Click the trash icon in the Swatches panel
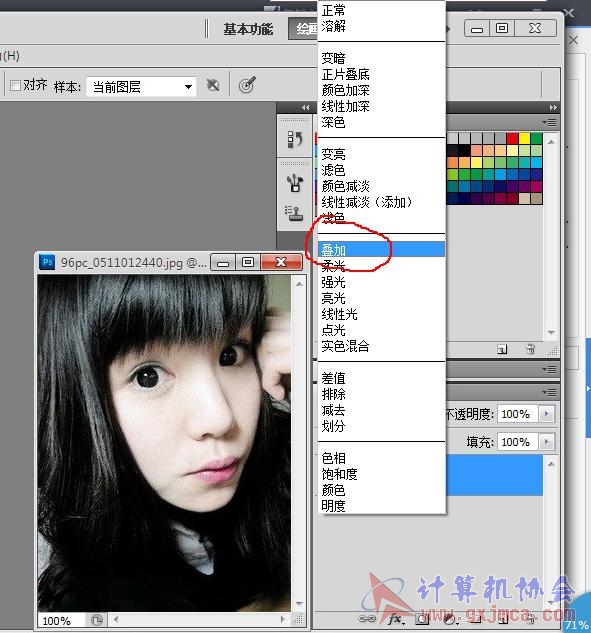 (x=530, y=349)
